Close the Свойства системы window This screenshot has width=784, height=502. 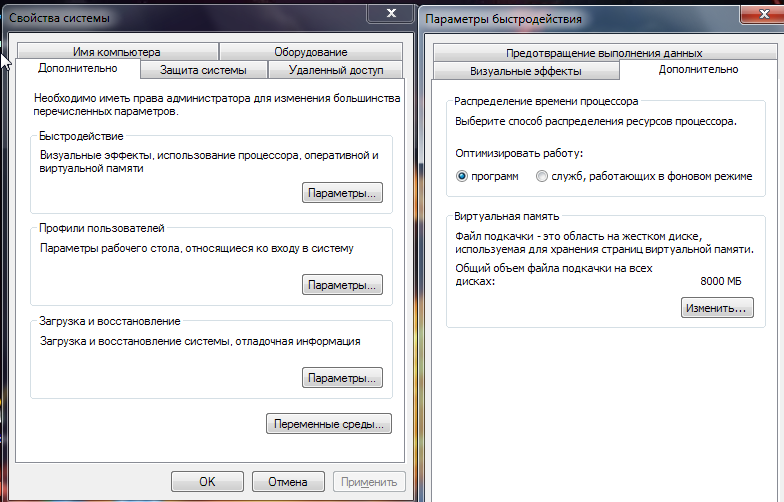click(392, 13)
